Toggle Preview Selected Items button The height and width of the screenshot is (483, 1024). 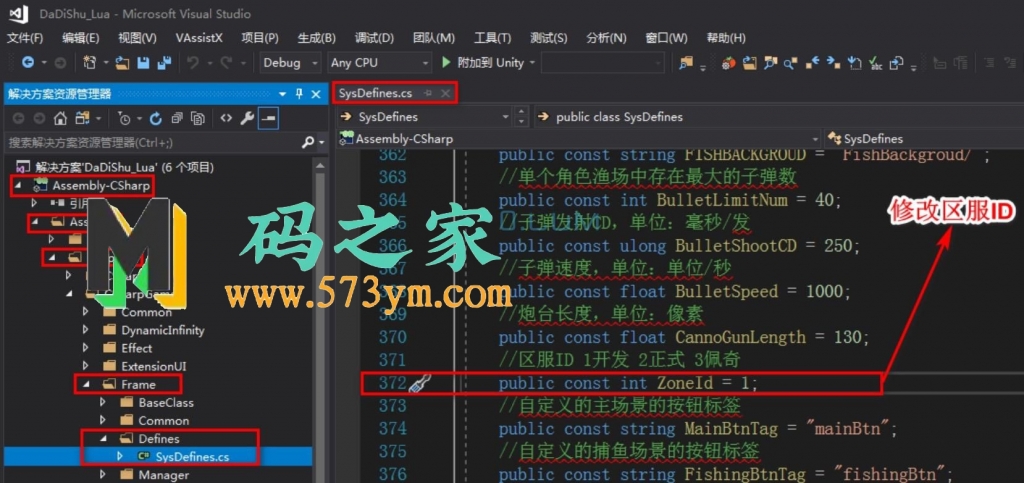(x=268, y=118)
